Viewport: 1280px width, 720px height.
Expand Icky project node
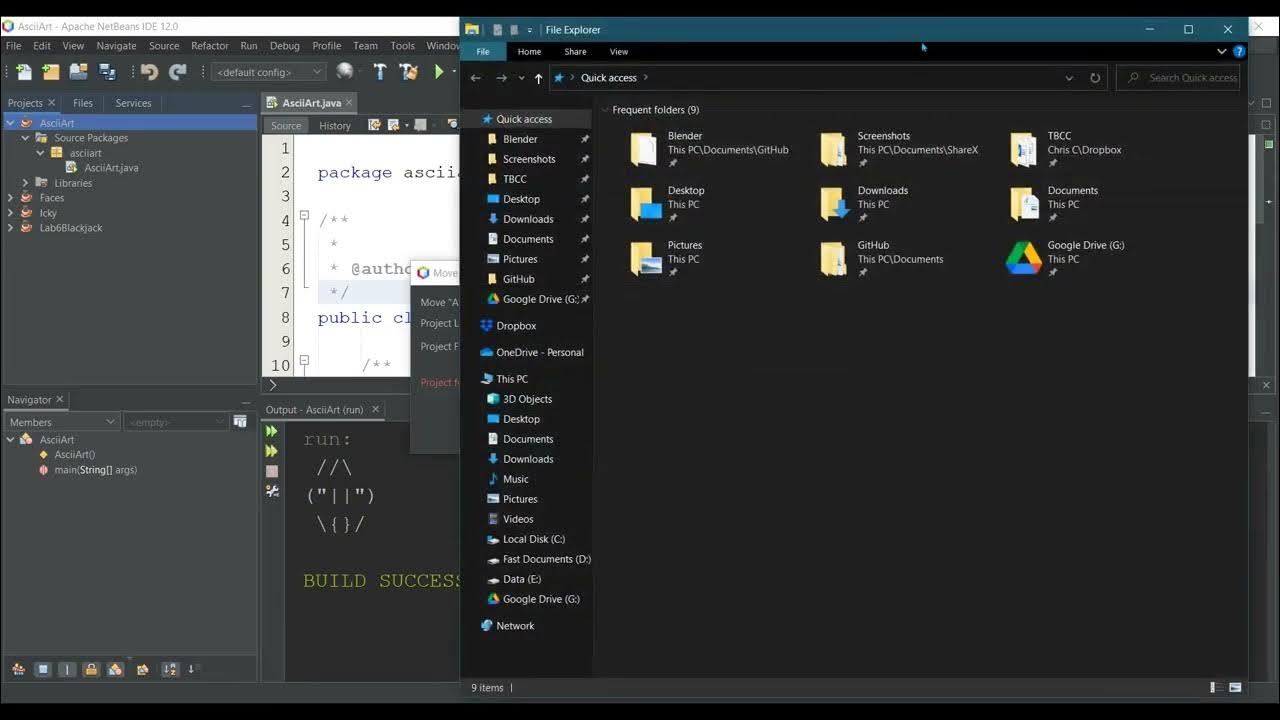pos(11,213)
